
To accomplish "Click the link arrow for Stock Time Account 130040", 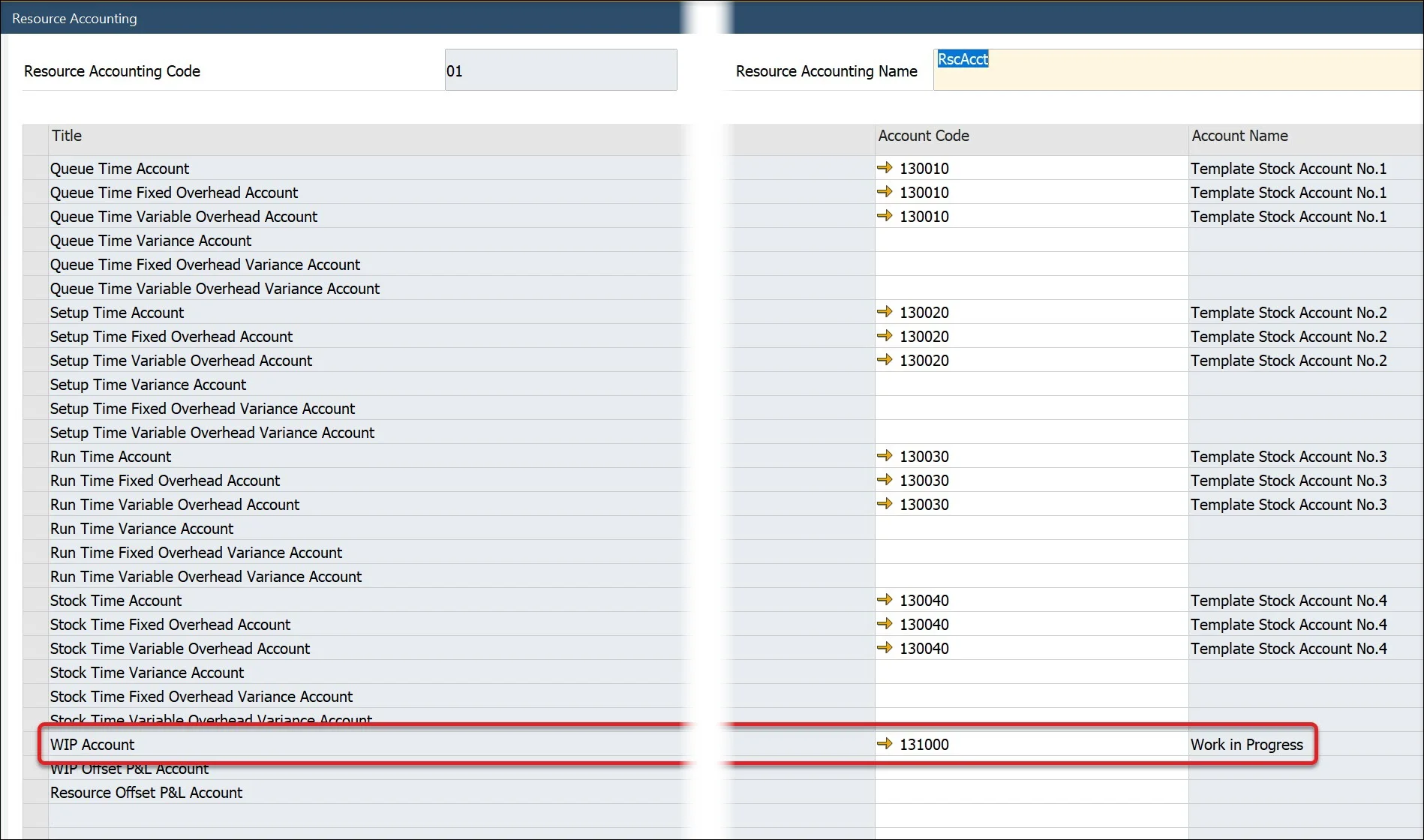I will [885, 600].
